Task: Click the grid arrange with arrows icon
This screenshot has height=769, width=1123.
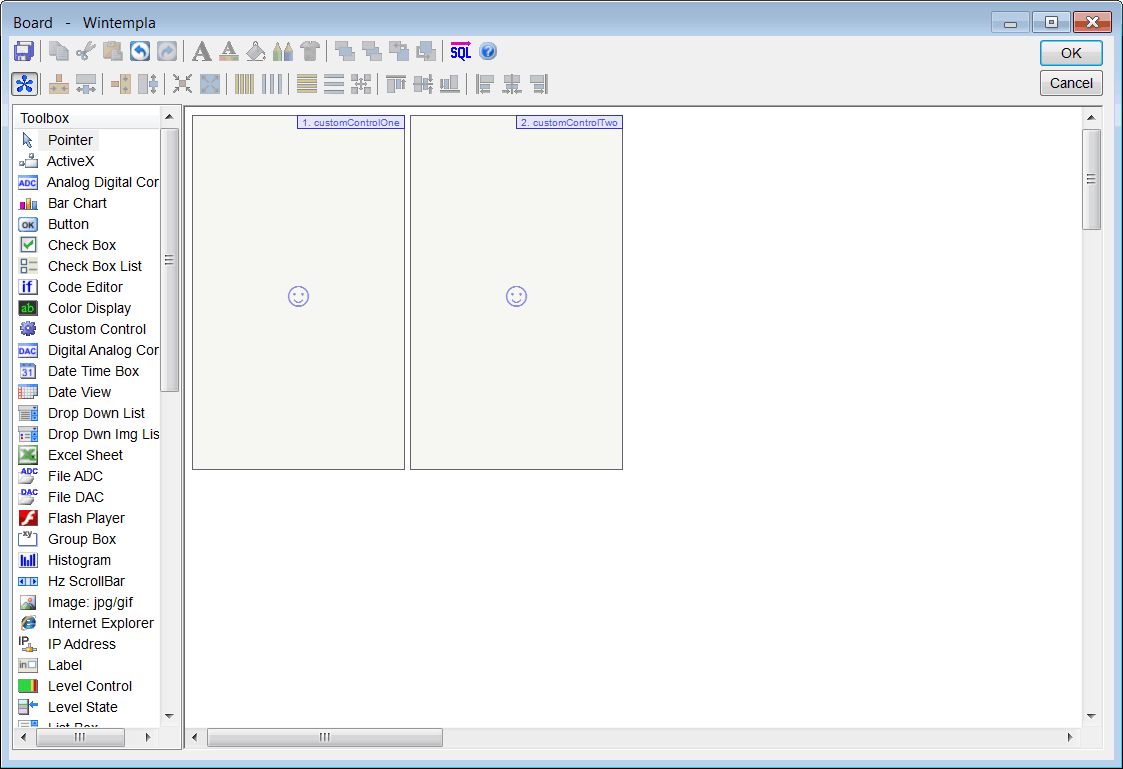Action: pyautogui.click(x=361, y=84)
